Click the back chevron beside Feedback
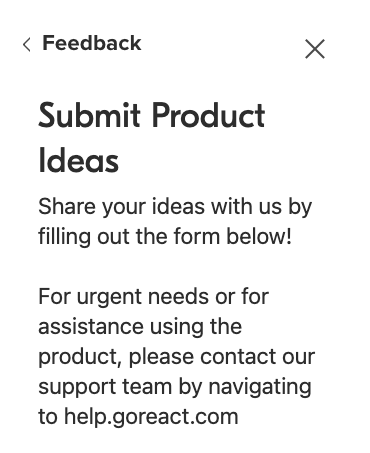 [27, 44]
